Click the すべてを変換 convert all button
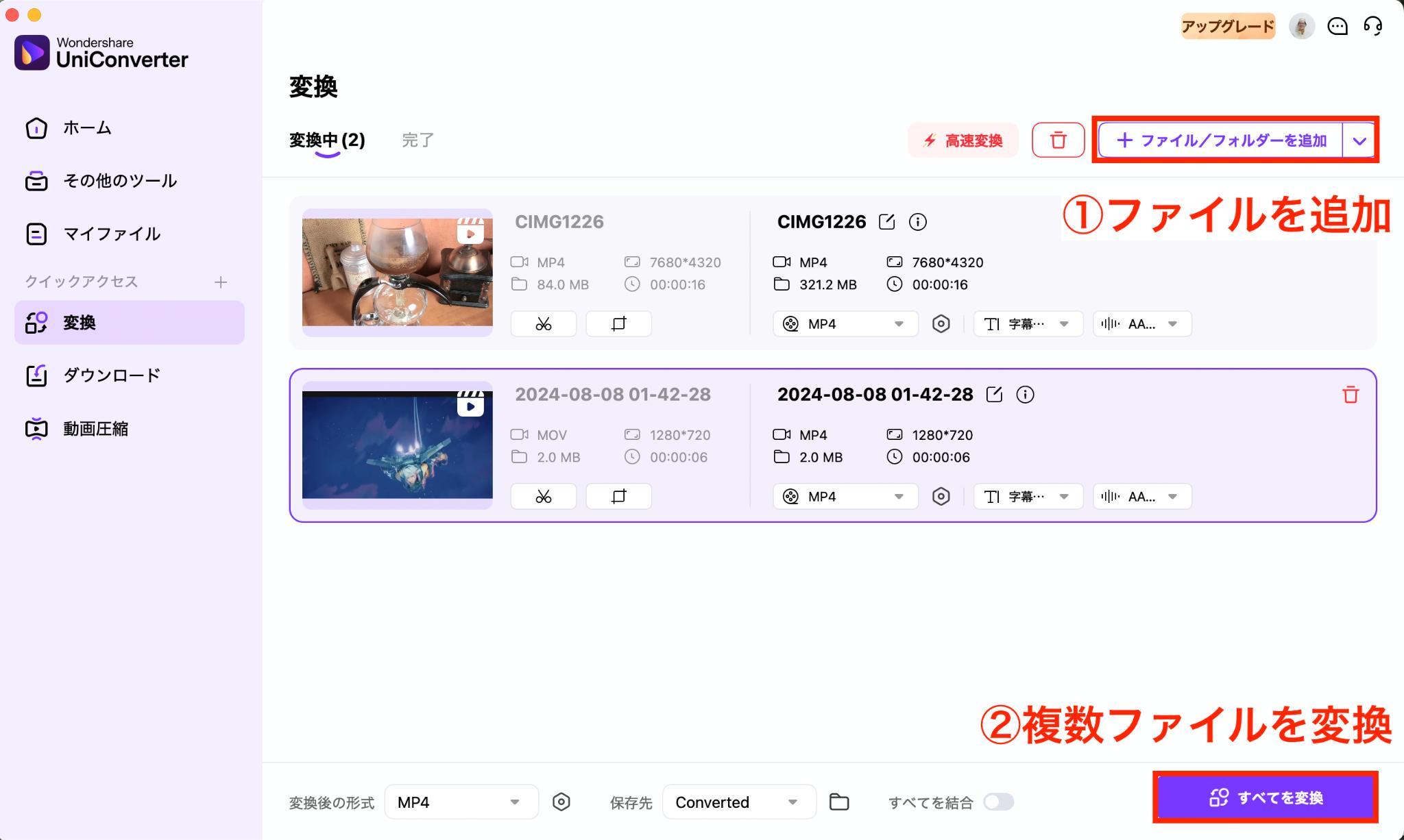This screenshot has height=840, width=1404. click(1271, 798)
